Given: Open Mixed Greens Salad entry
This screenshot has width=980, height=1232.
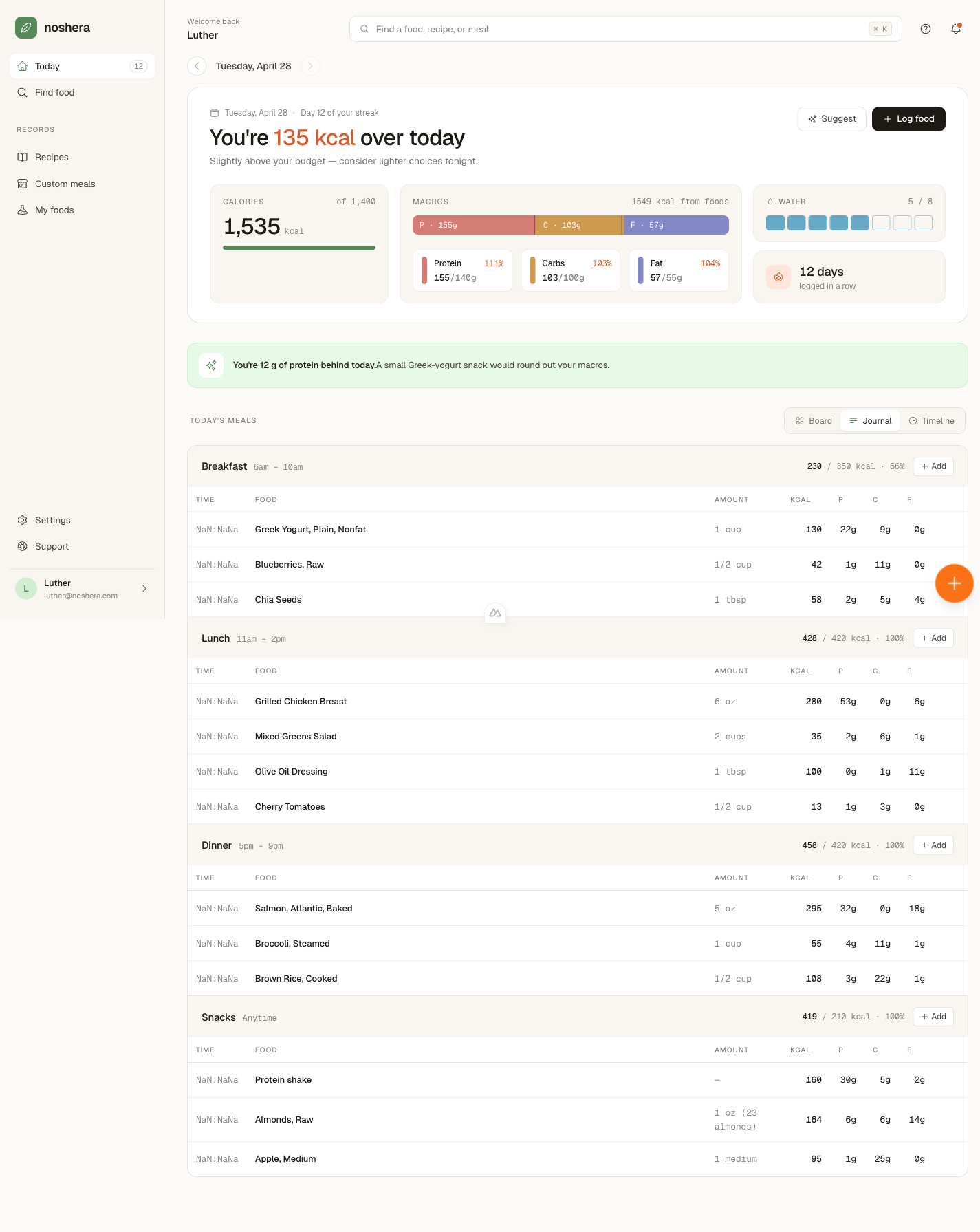Looking at the screenshot, I should coord(578,737).
